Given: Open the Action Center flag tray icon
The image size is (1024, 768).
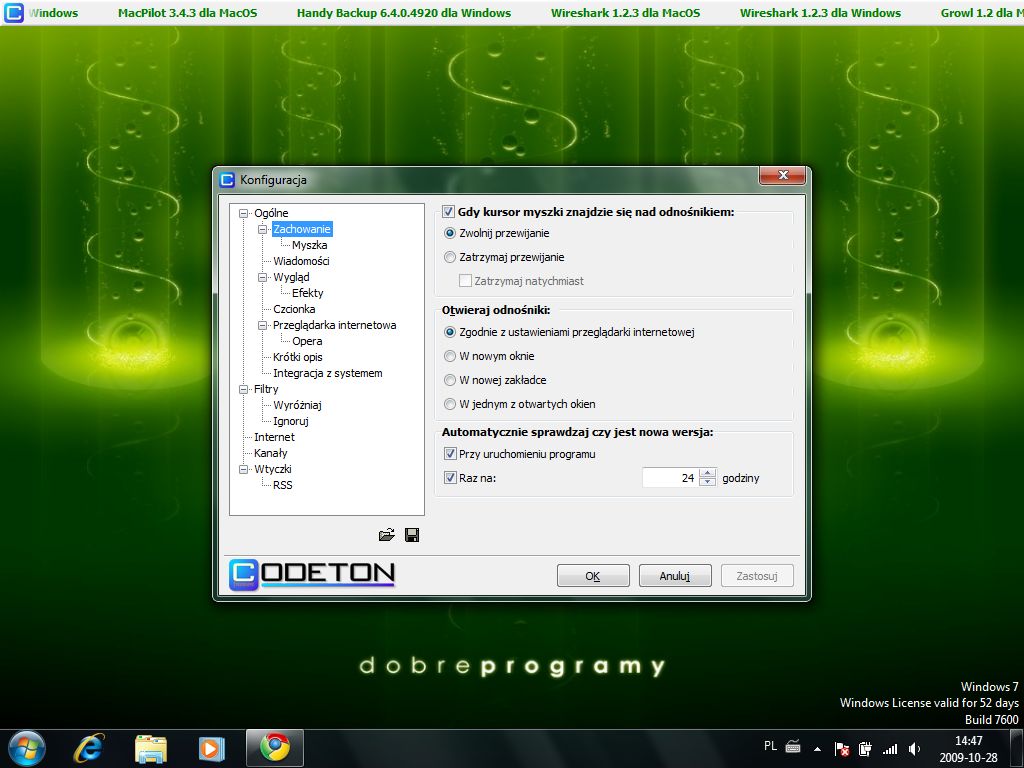Looking at the screenshot, I should (842, 749).
